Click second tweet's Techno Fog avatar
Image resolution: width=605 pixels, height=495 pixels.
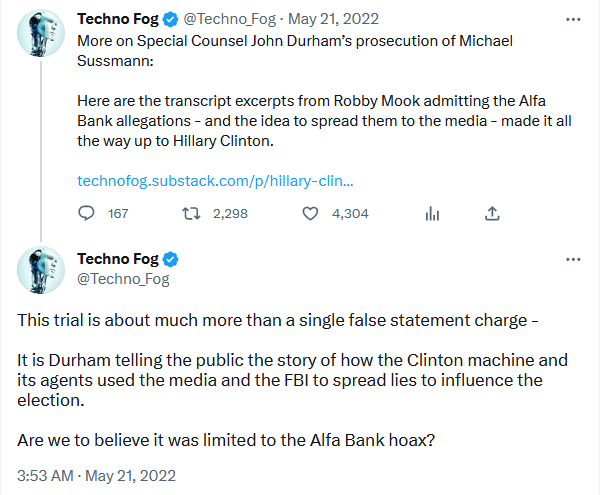[41, 270]
